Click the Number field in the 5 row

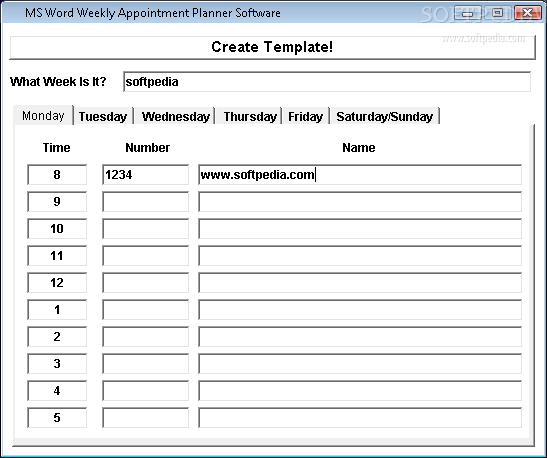click(x=145, y=418)
